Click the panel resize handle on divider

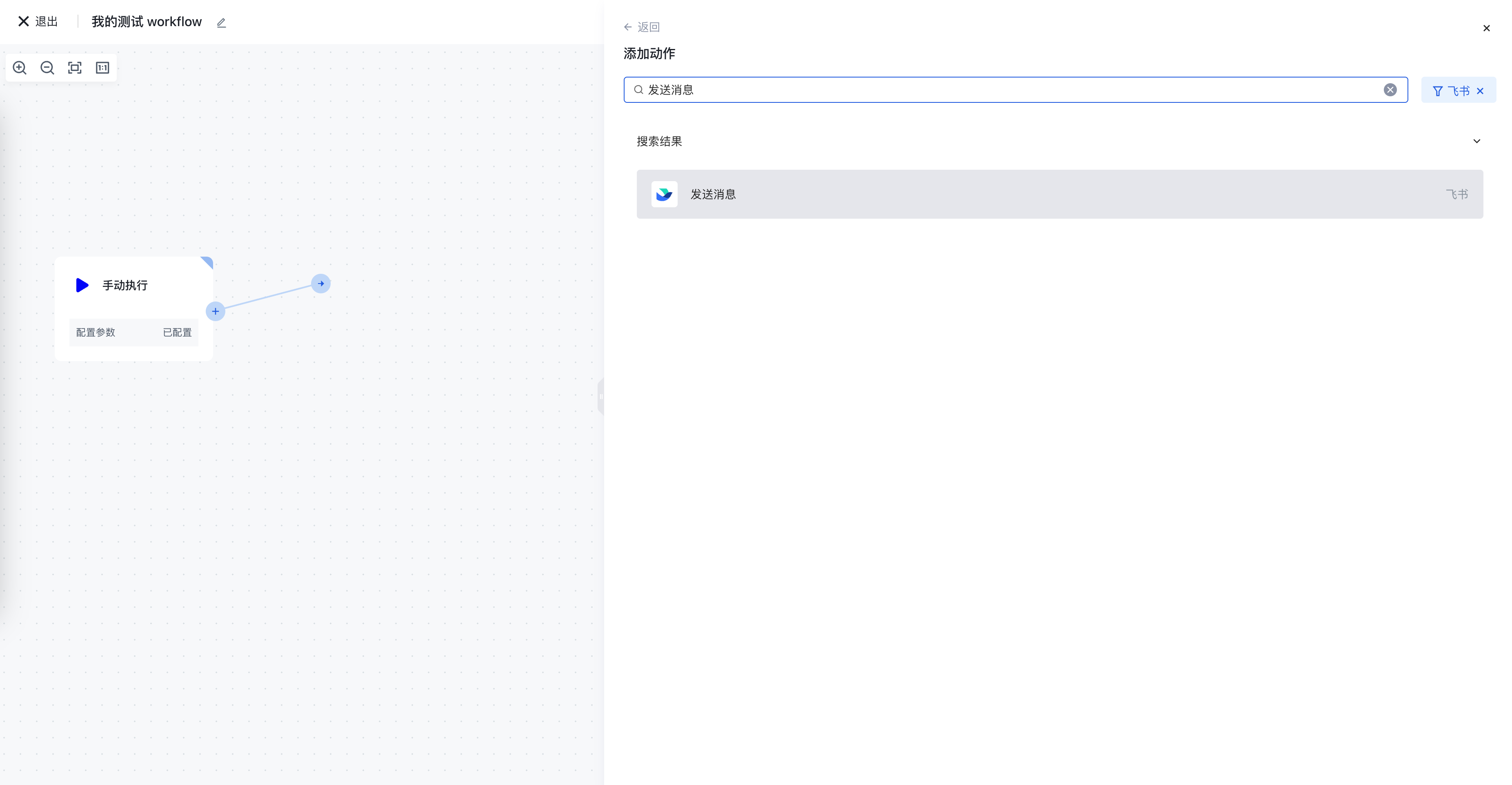tap(601, 397)
